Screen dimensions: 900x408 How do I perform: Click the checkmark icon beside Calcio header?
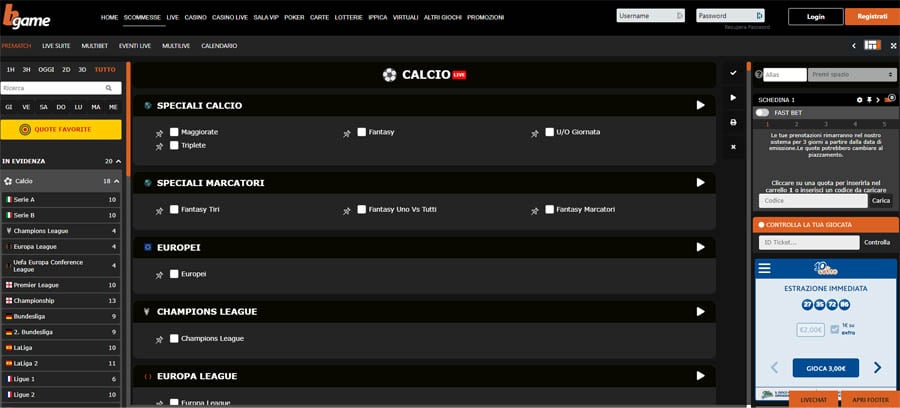(733, 73)
